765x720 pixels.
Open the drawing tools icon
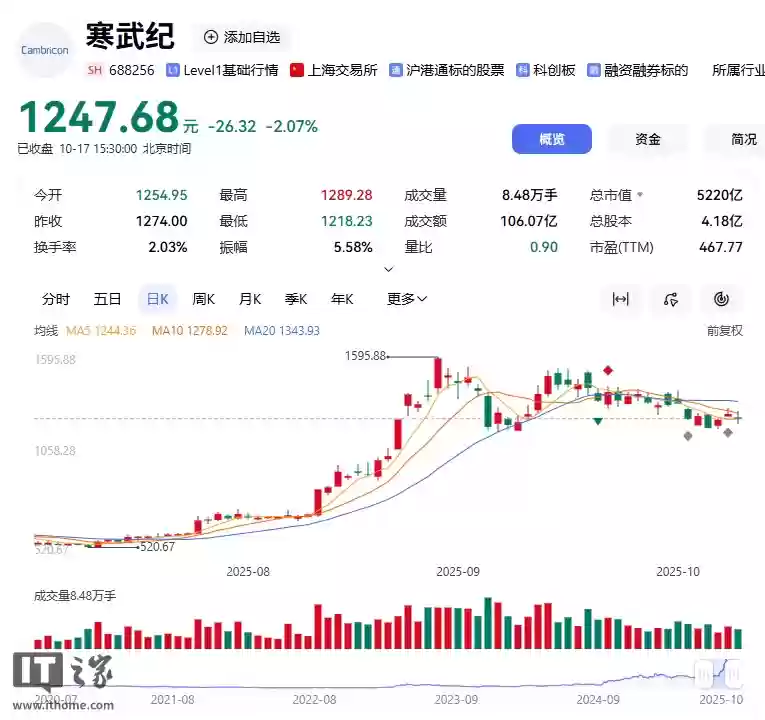click(x=671, y=299)
